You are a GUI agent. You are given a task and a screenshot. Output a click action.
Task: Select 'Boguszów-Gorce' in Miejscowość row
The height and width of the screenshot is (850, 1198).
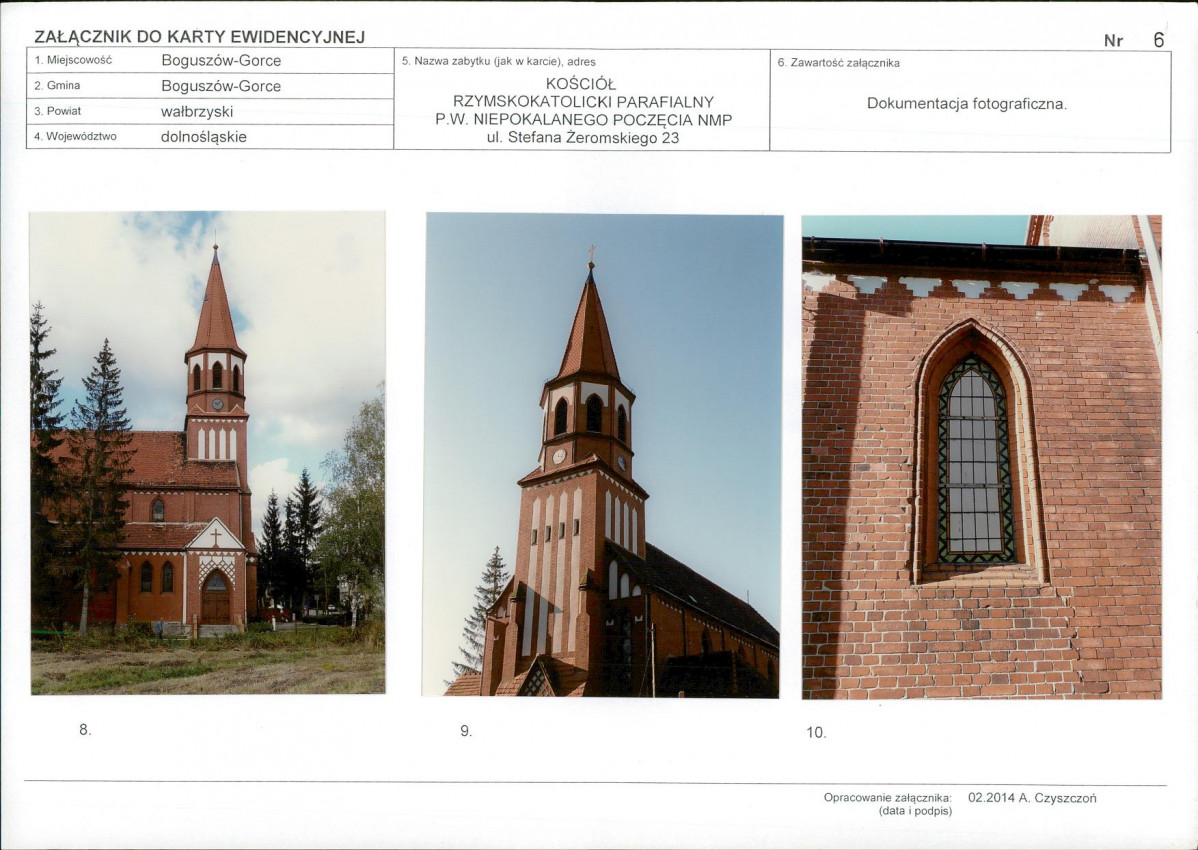click(x=221, y=60)
